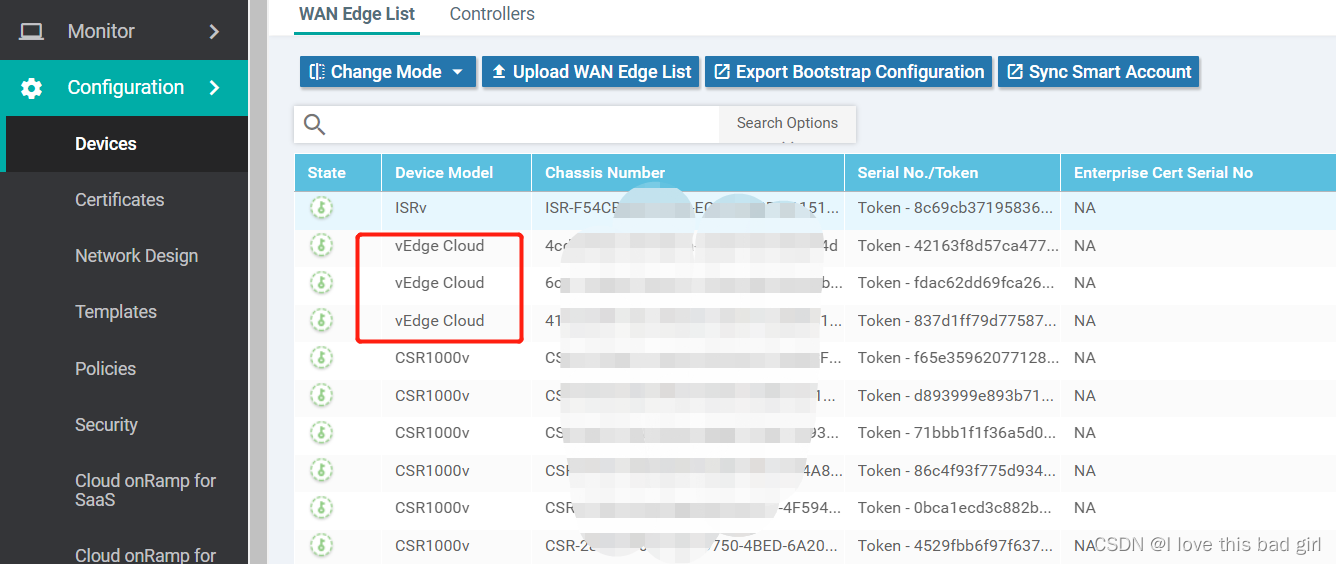This screenshot has width=1336, height=564.
Task: Open Search Options dropdown
Action: 787,123
